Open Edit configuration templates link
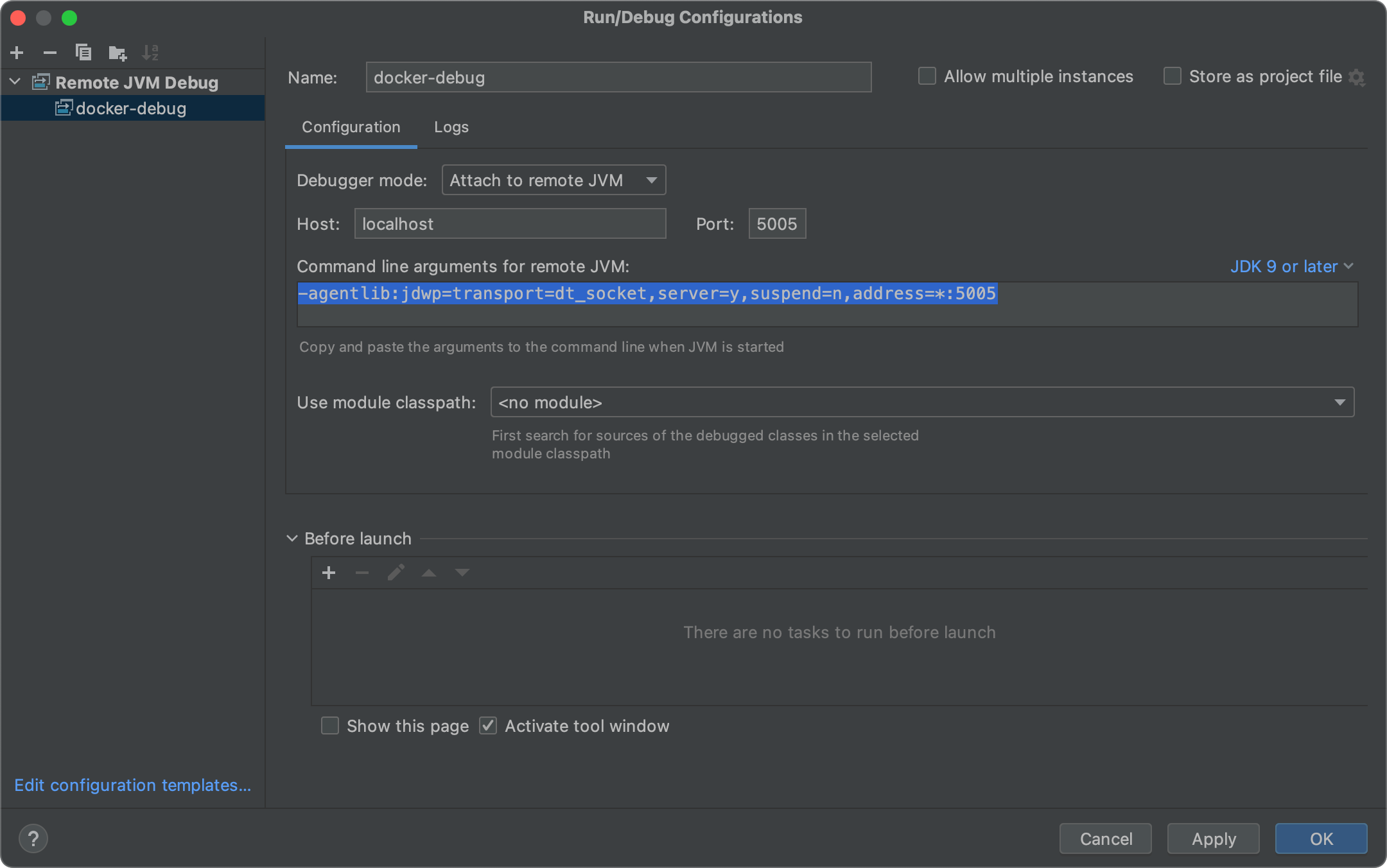Viewport: 1387px width, 868px height. [x=133, y=785]
